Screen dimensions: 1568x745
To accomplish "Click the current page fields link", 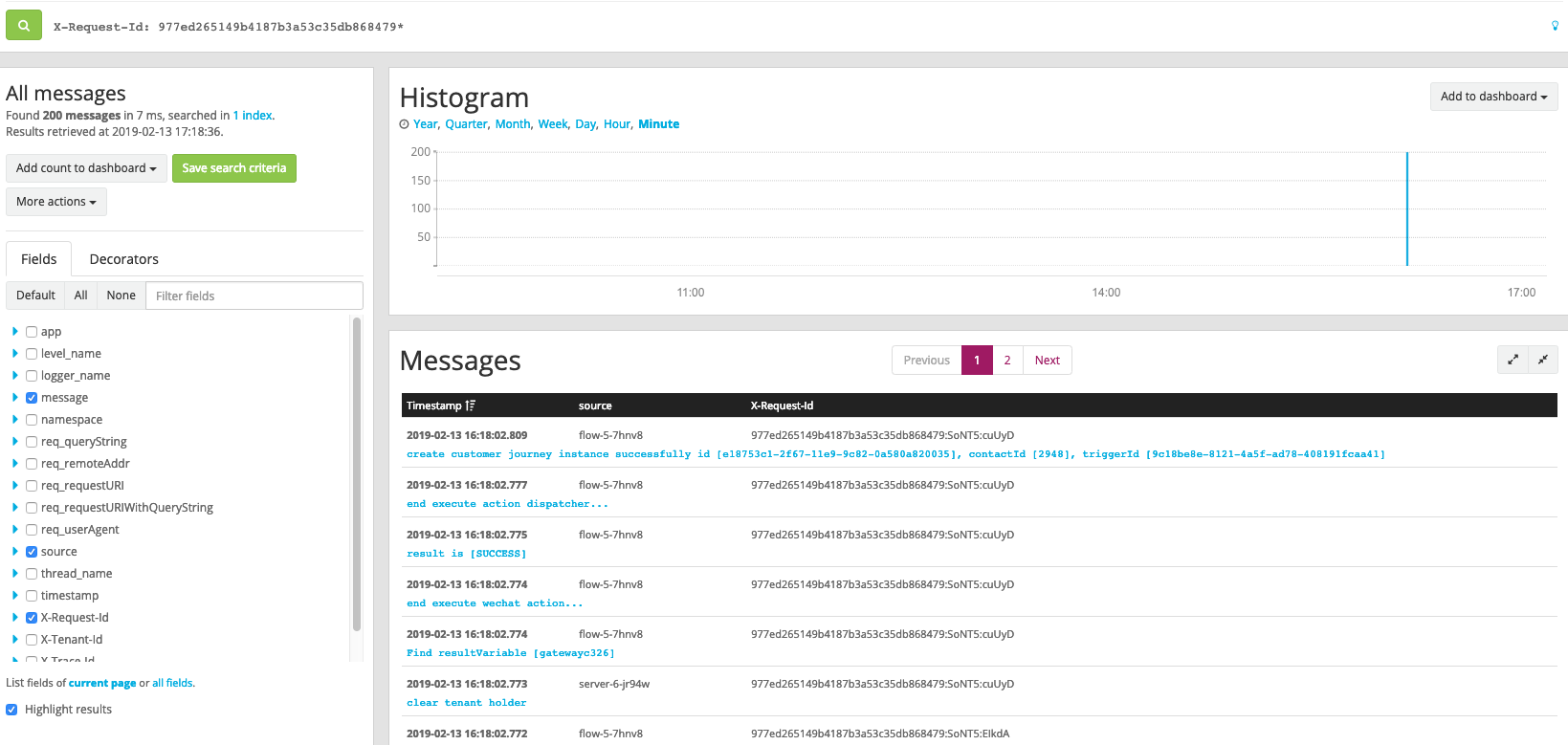I will coord(102,683).
